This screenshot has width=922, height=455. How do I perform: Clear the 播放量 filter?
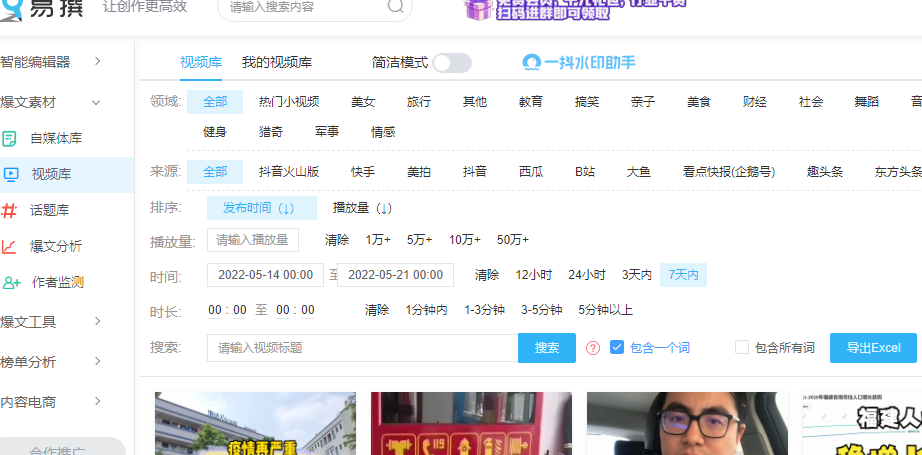(x=337, y=239)
